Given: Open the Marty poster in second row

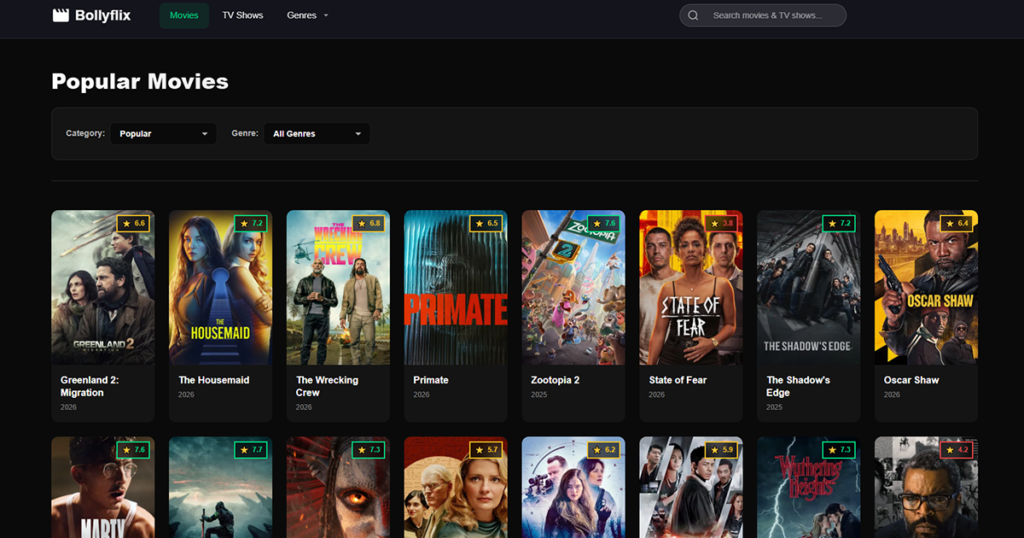Looking at the screenshot, I should point(103,487).
